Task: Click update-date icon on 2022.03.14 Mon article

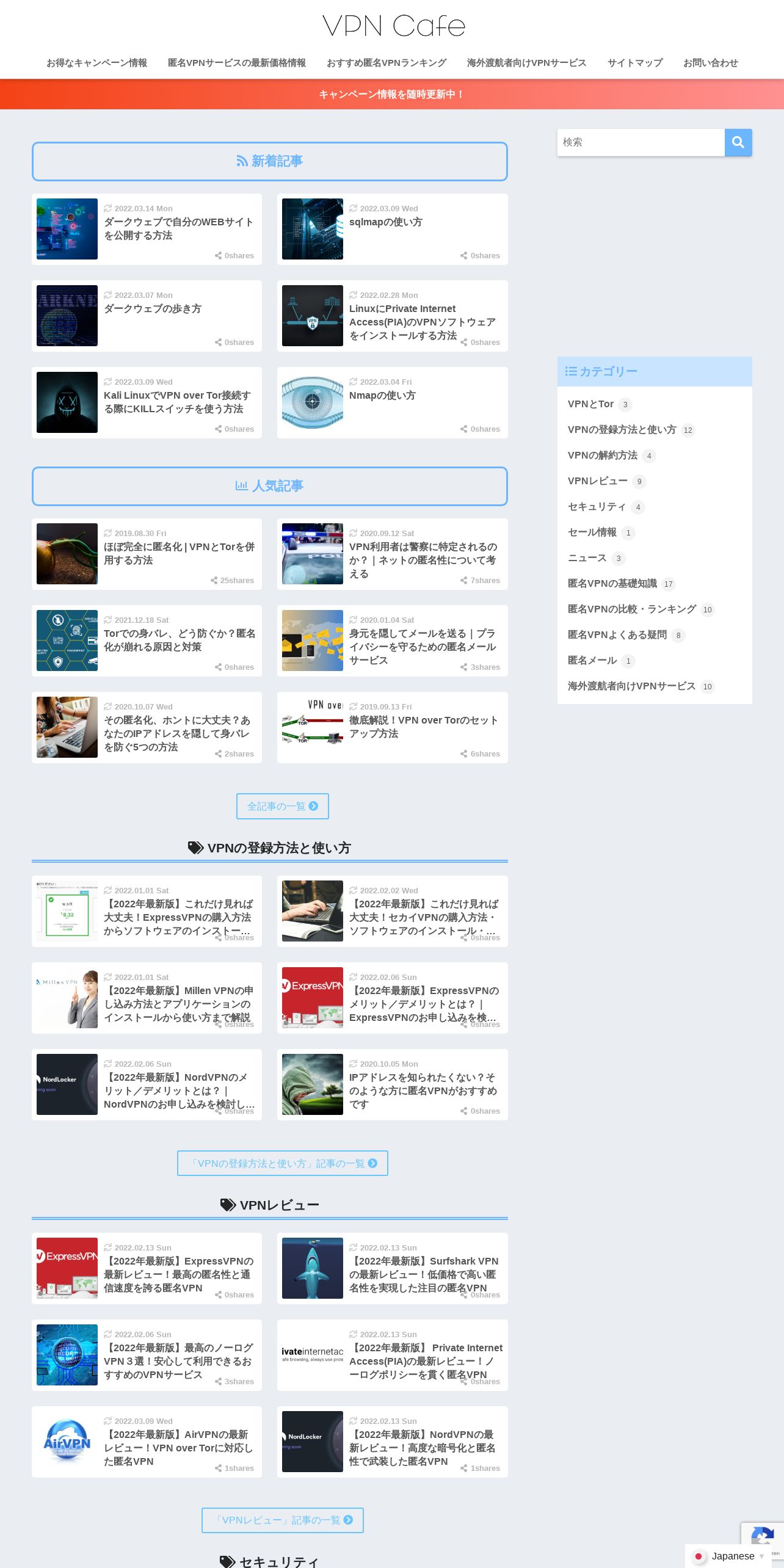Action: pyautogui.click(x=108, y=208)
